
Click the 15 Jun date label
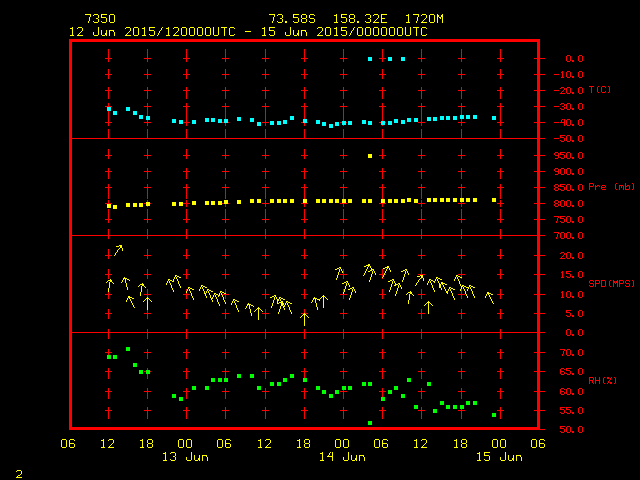pyautogui.click(x=498, y=457)
